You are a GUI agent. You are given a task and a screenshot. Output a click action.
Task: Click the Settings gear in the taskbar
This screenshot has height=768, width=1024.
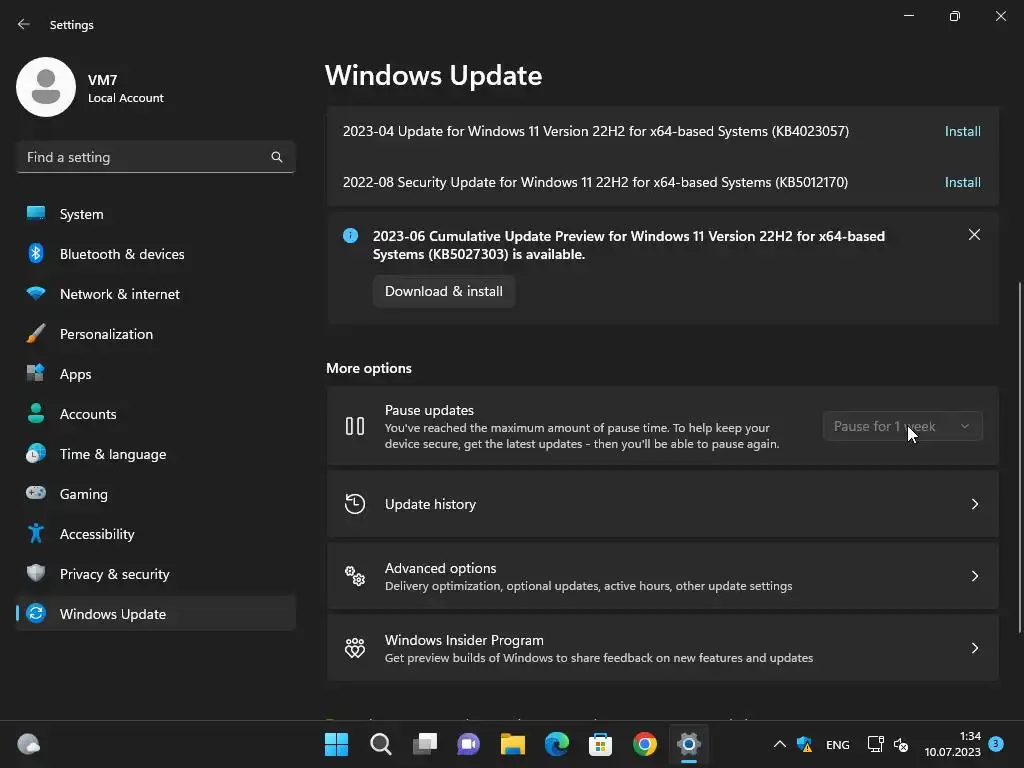point(688,744)
